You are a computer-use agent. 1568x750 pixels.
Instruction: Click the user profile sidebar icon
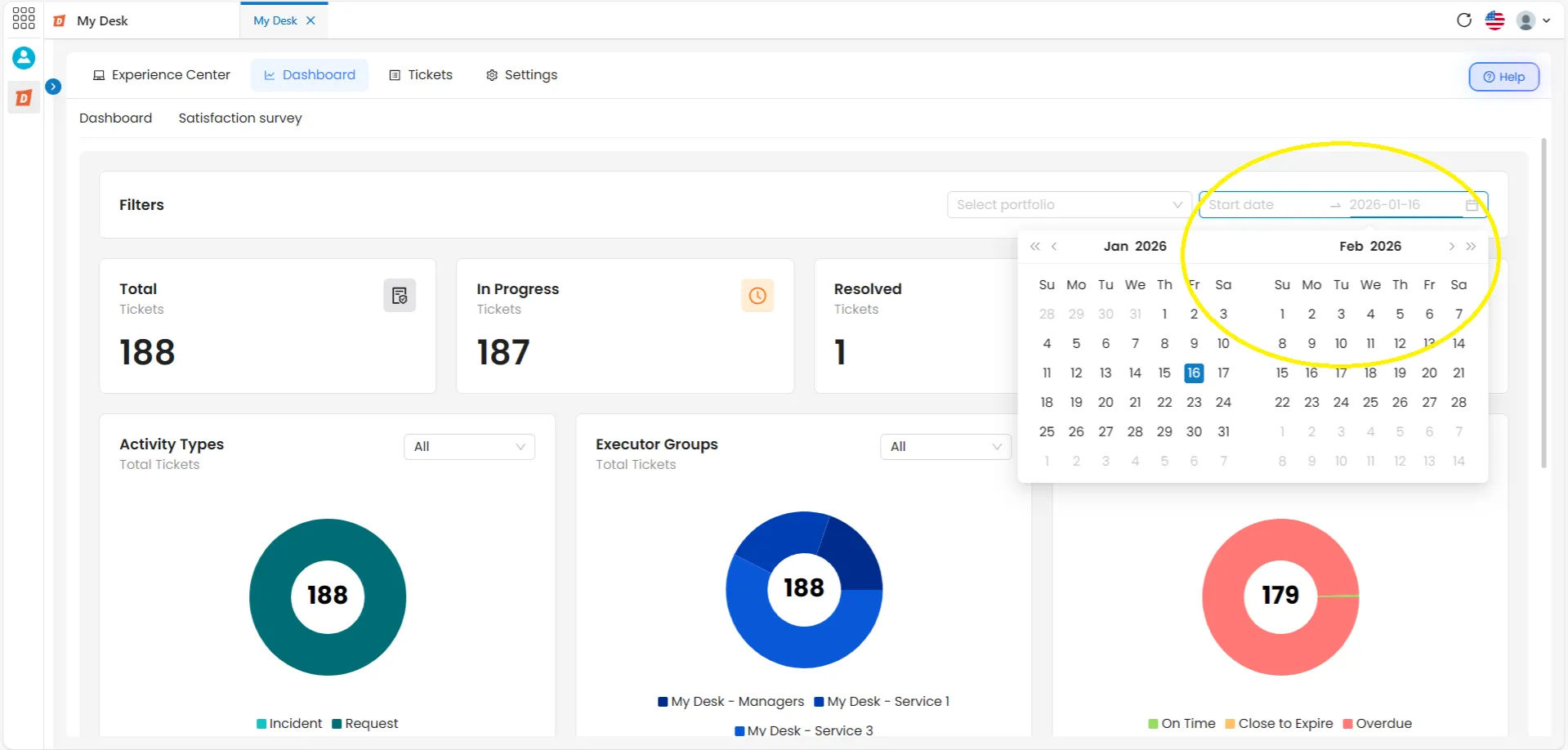coord(24,58)
